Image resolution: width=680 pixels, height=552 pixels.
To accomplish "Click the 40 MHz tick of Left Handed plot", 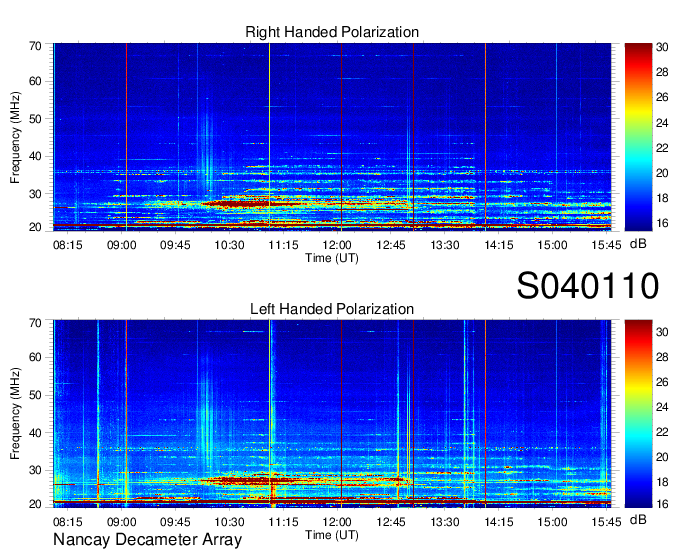I will (36, 433).
